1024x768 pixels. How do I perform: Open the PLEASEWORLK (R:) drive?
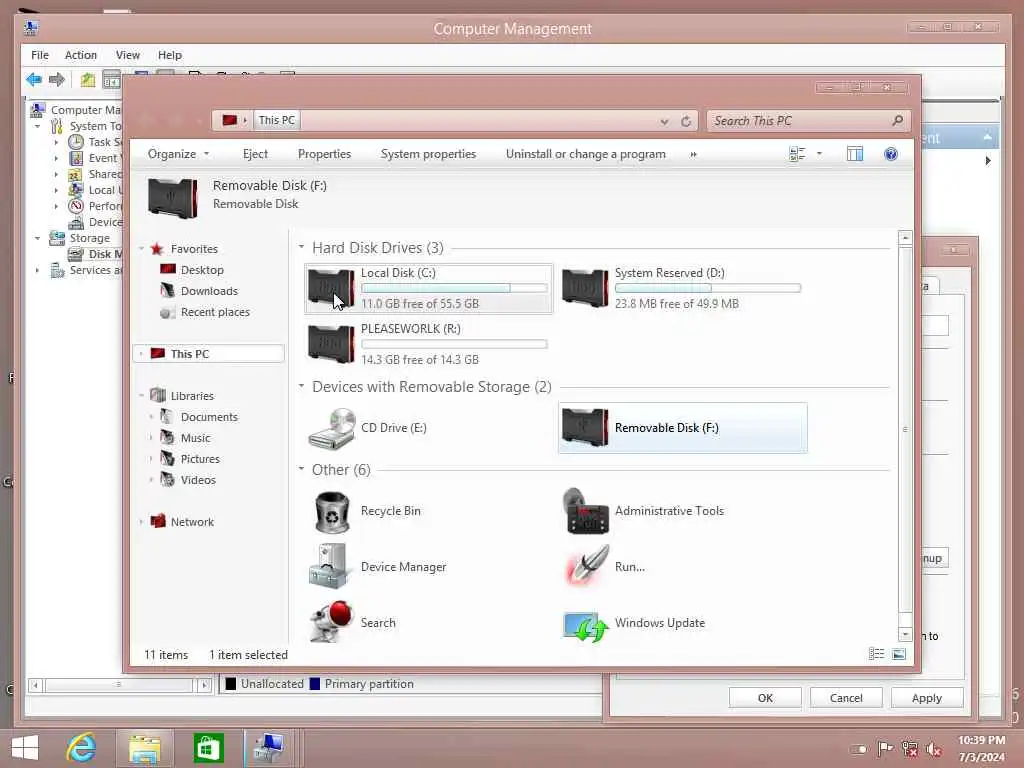coord(428,344)
